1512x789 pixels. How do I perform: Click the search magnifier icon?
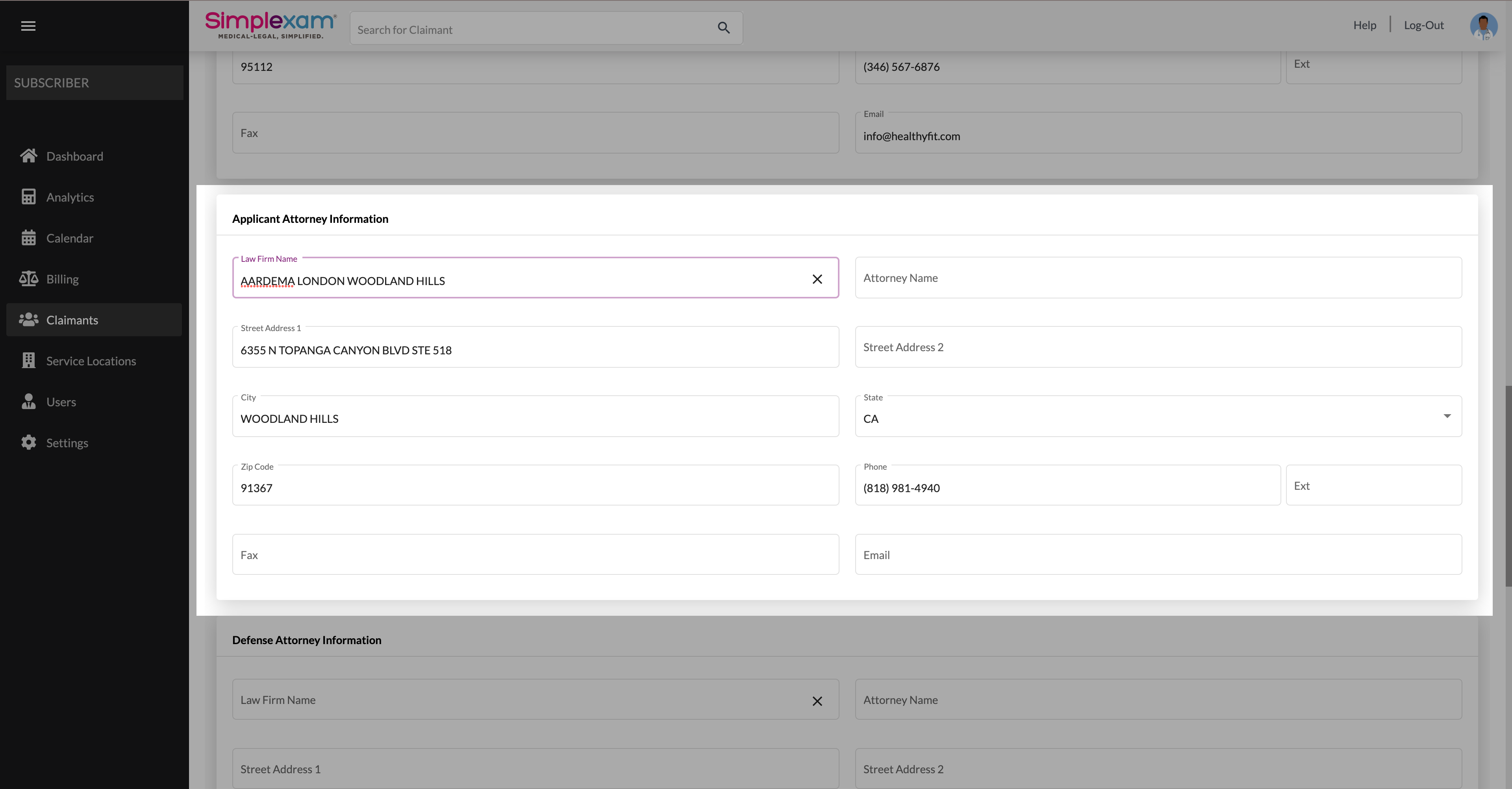click(723, 28)
